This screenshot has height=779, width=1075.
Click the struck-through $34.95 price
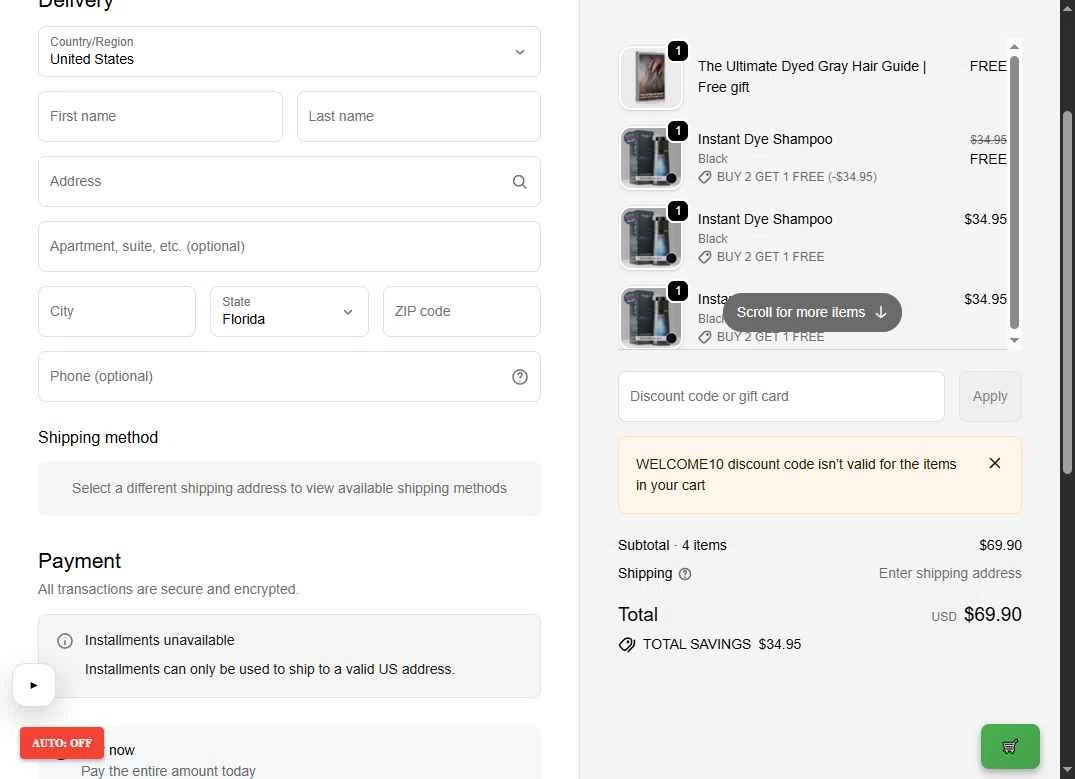(988, 140)
